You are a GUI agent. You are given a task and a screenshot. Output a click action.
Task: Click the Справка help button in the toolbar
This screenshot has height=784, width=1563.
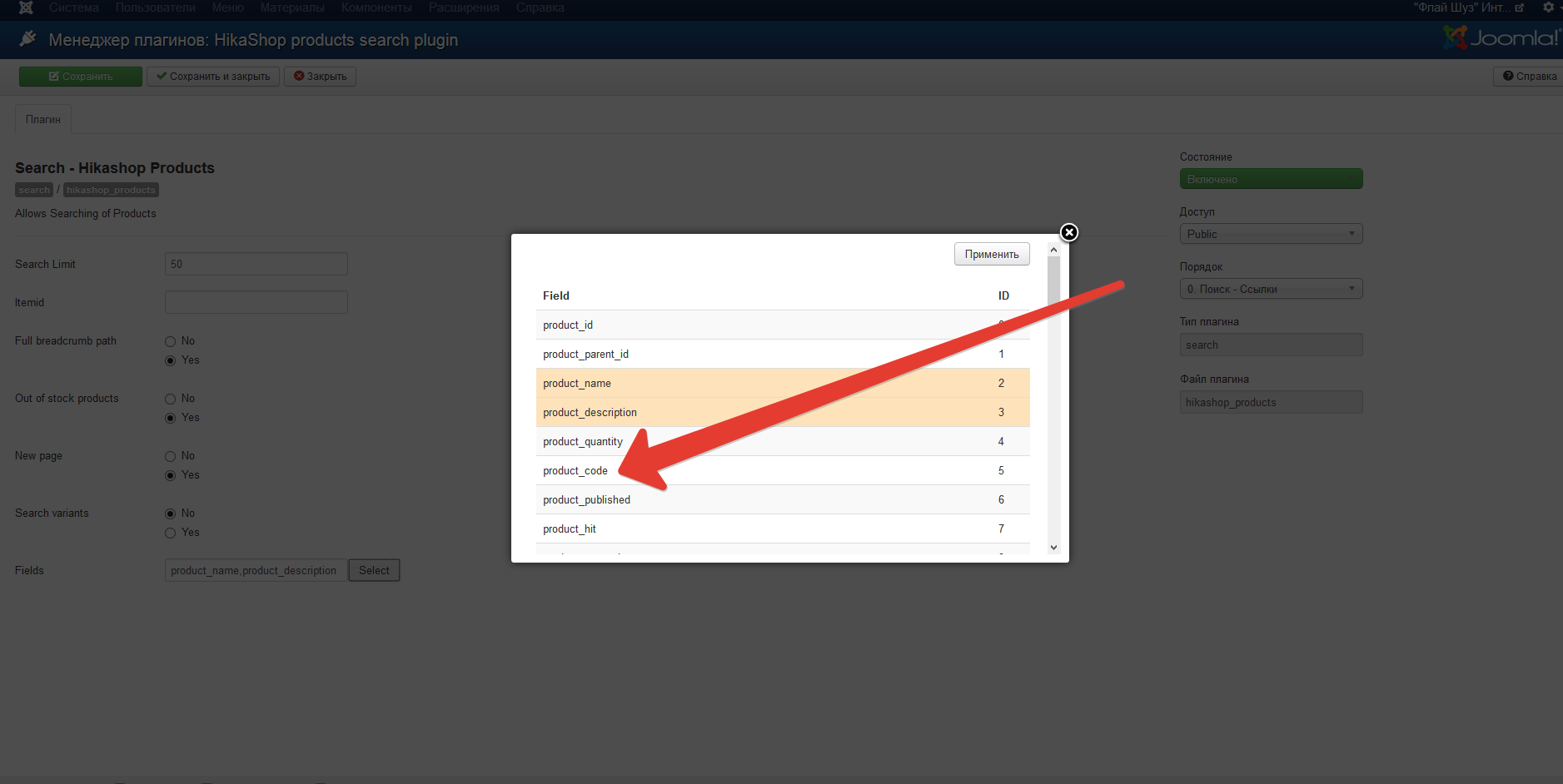(1530, 77)
